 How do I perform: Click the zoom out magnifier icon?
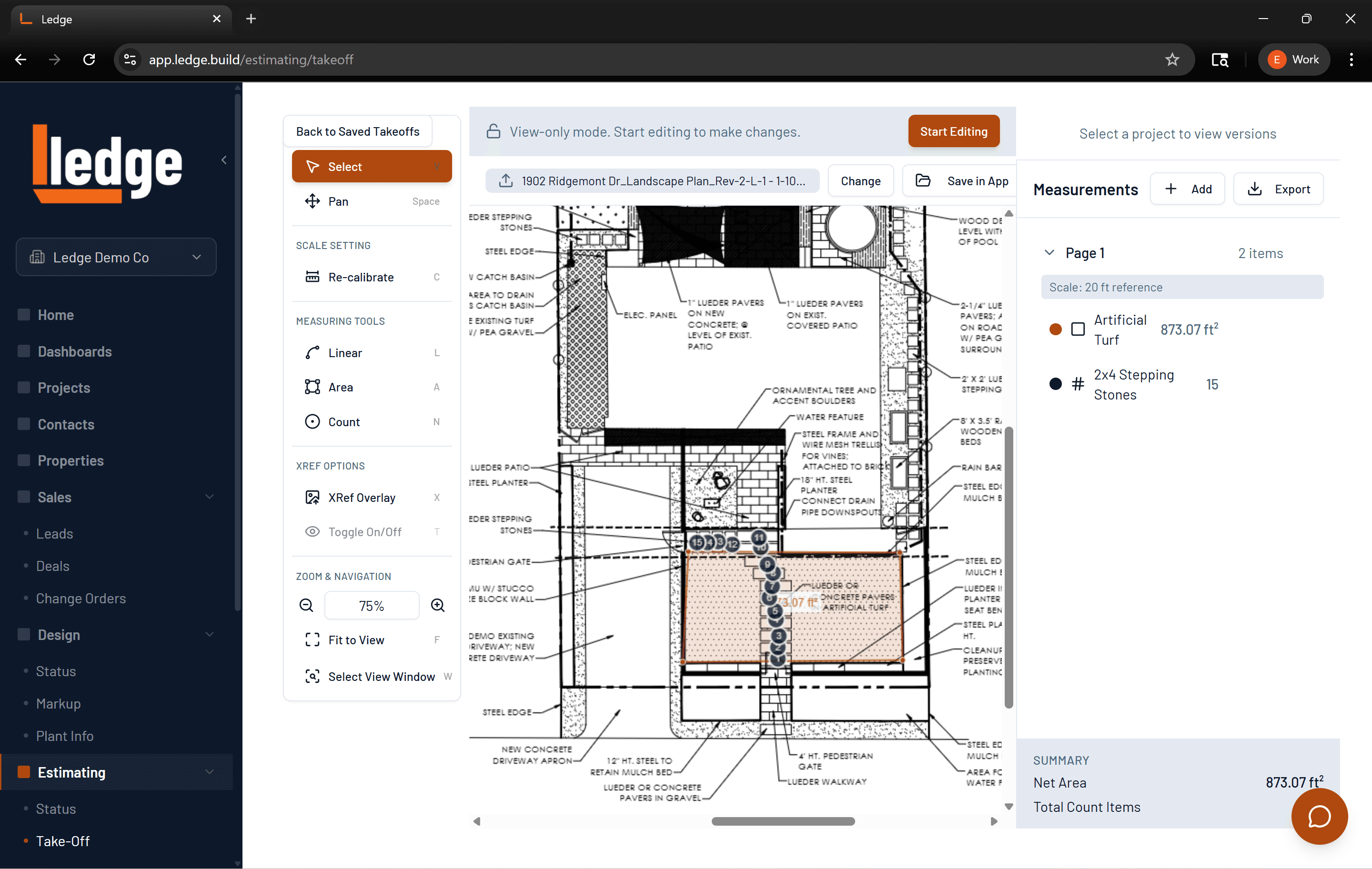[306, 605]
